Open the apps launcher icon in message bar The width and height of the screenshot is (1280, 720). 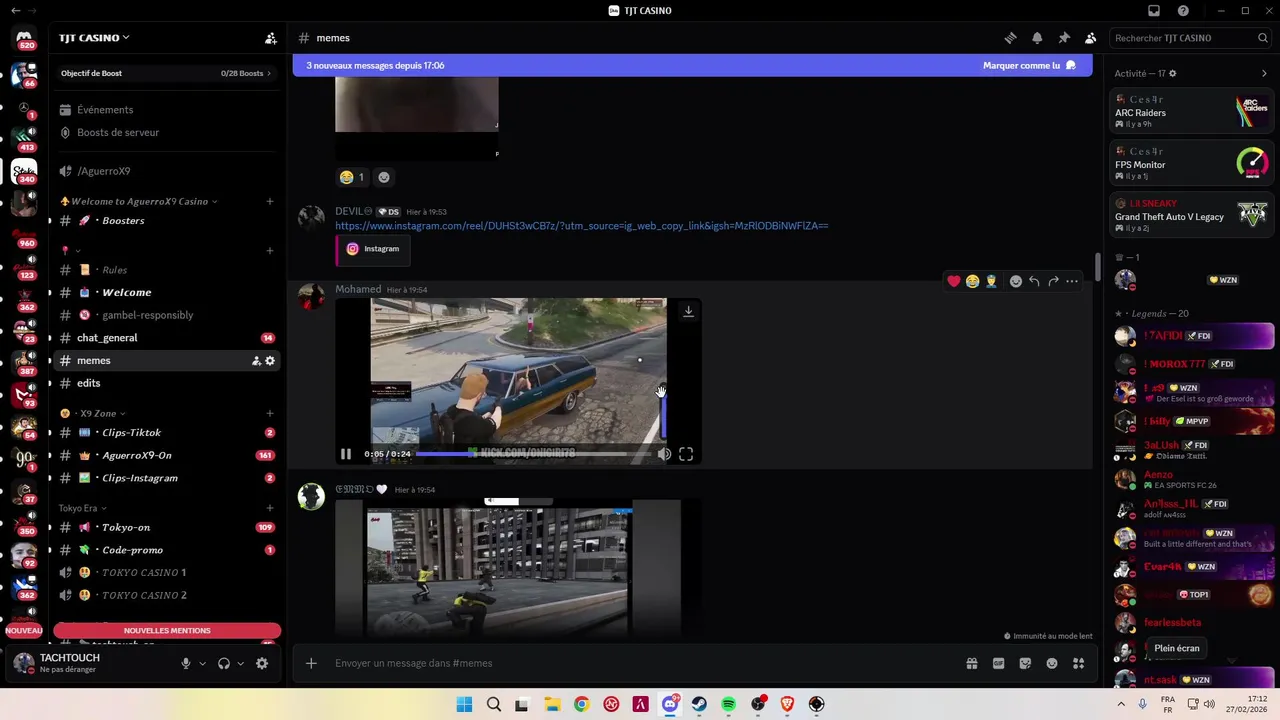[1078, 663]
